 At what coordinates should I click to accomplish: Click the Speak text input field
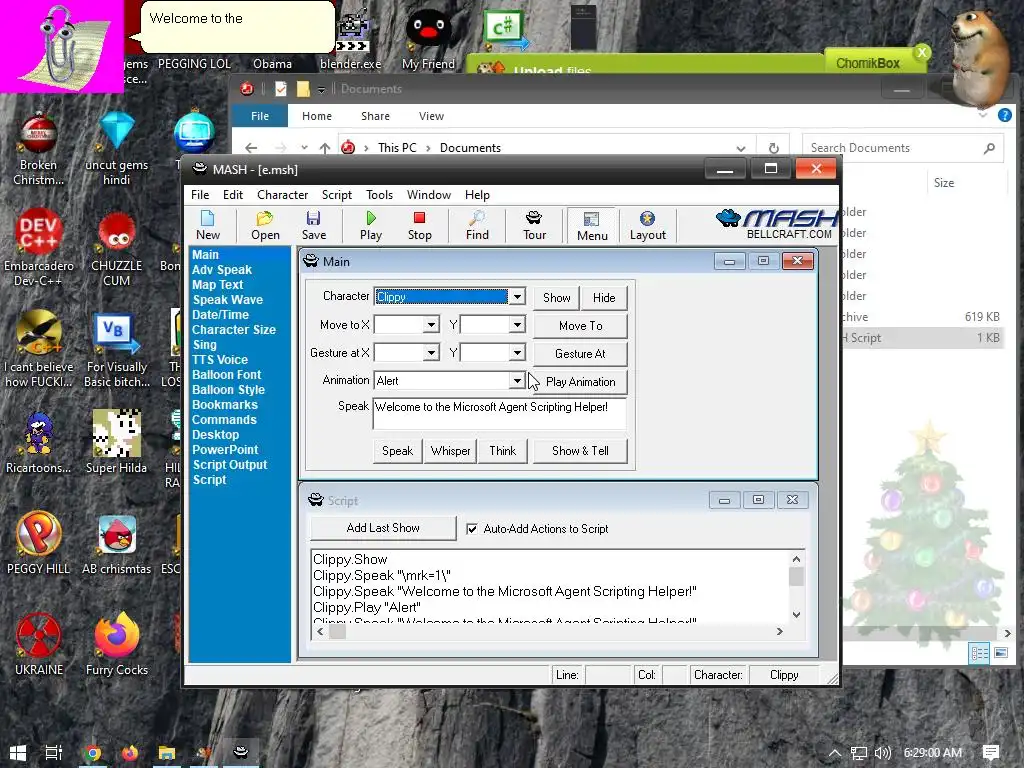[500, 413]
